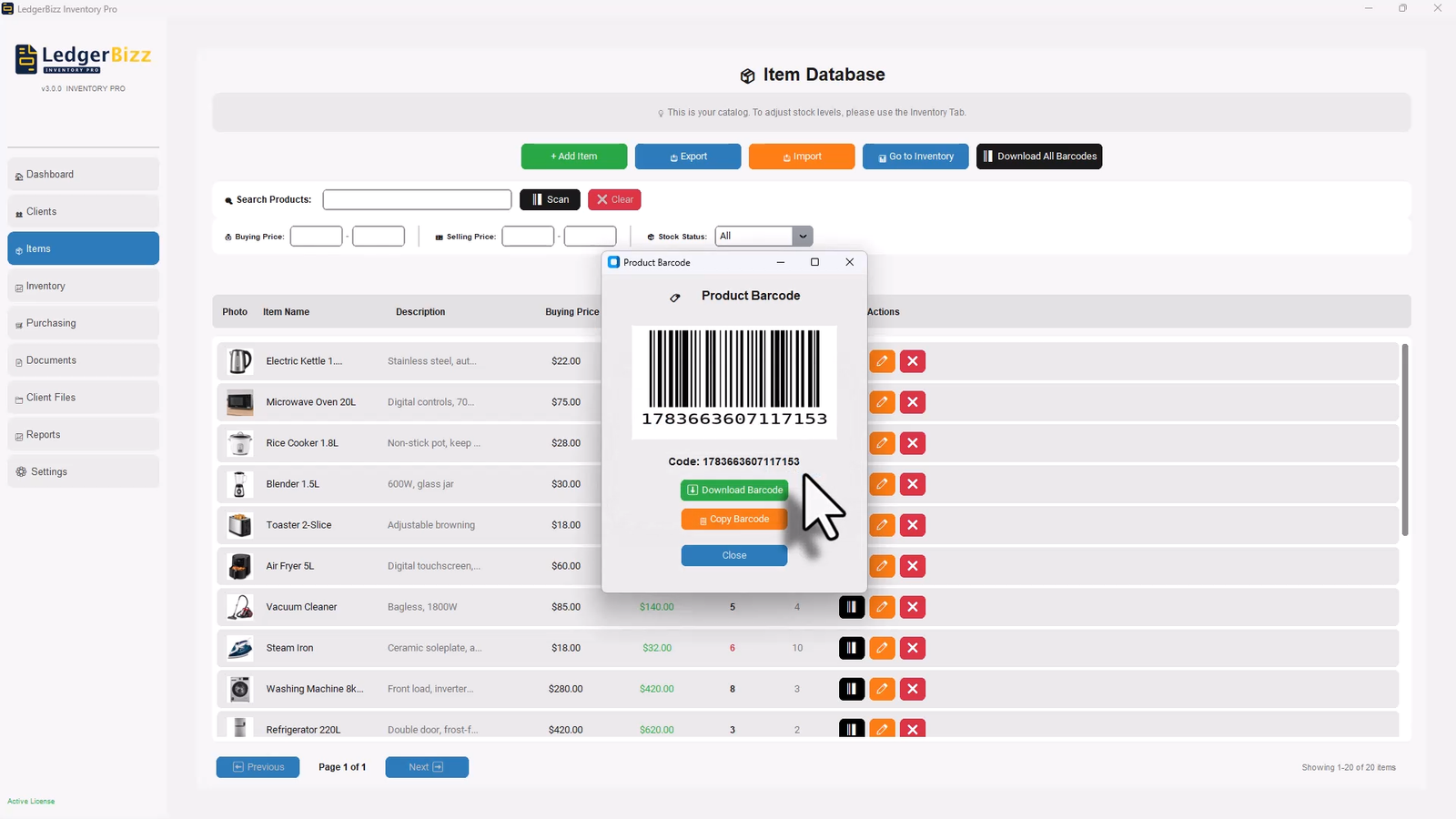Open the Dashboard section

tap(83, 175)
